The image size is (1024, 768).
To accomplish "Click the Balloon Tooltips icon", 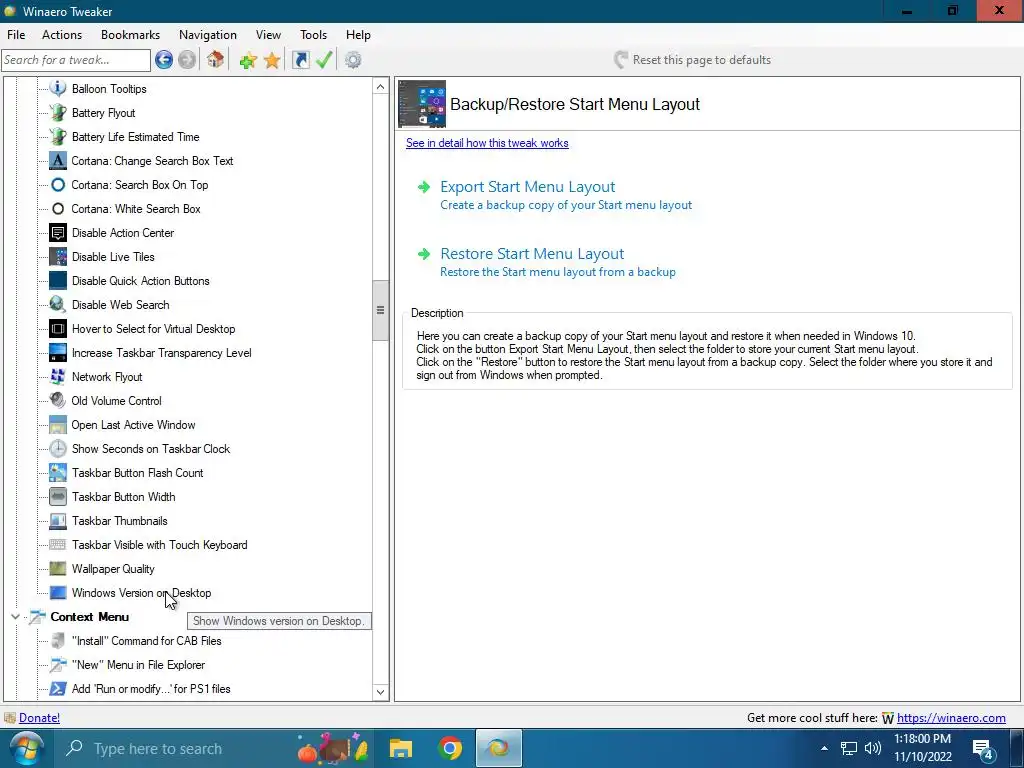I will [x=58, y=88].
